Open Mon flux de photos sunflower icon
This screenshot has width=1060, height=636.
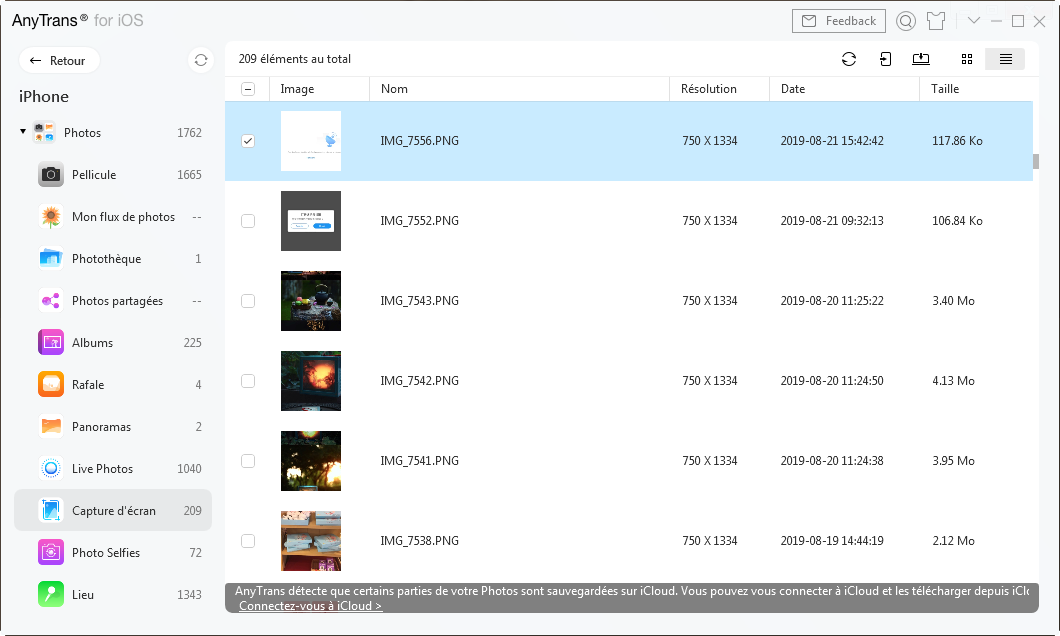(x=51, y=216)
